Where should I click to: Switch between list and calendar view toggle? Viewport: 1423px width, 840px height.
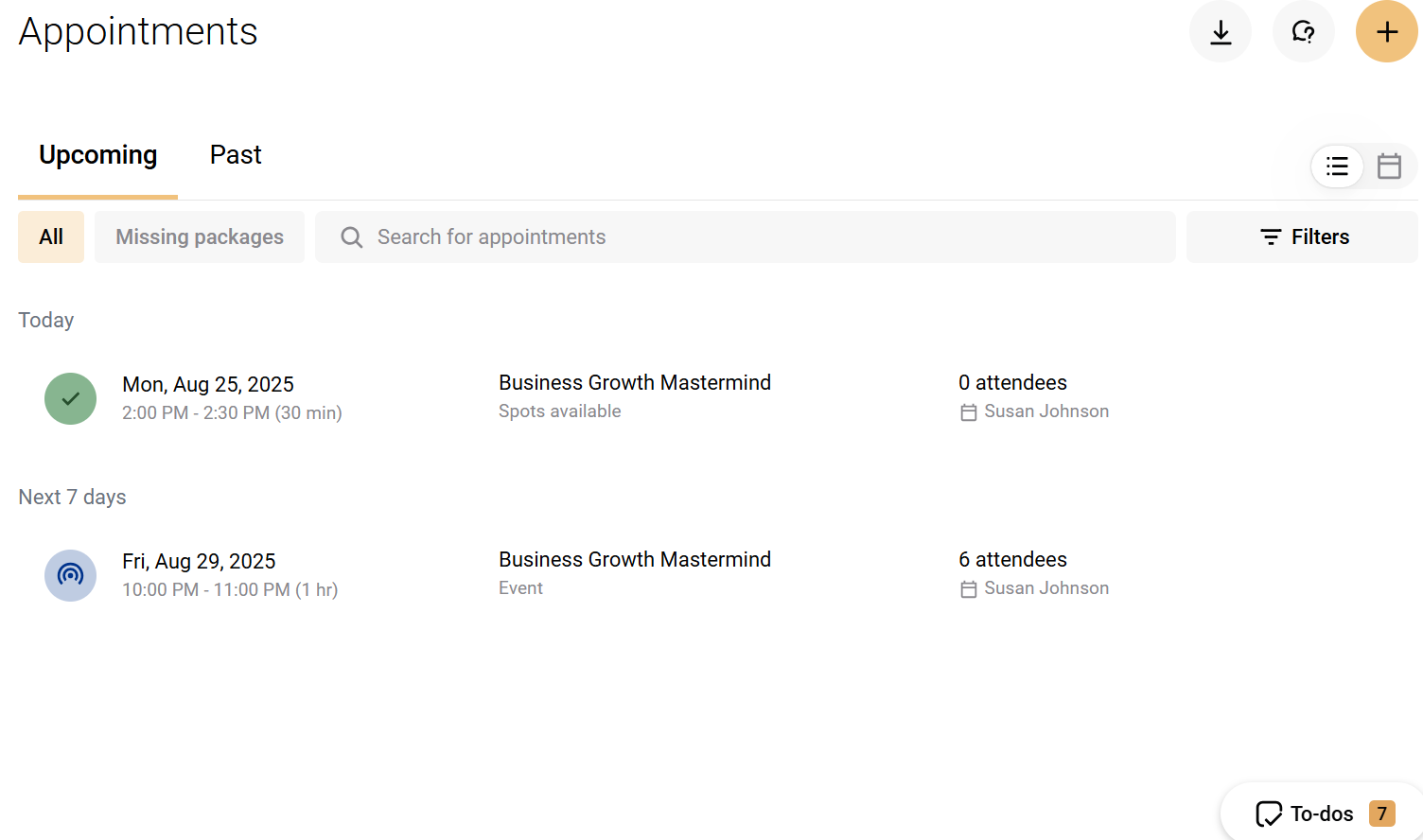(x=1362, y=166)
